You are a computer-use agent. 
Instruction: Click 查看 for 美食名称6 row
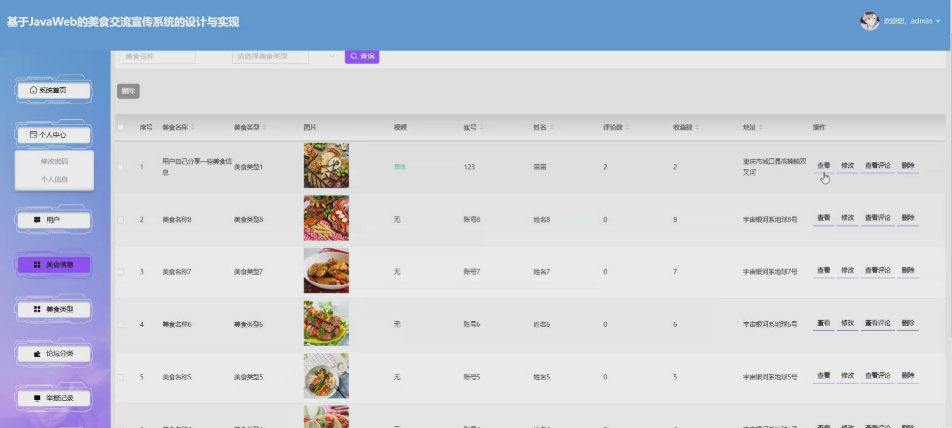pyautogui.click(x=823, y=324)
